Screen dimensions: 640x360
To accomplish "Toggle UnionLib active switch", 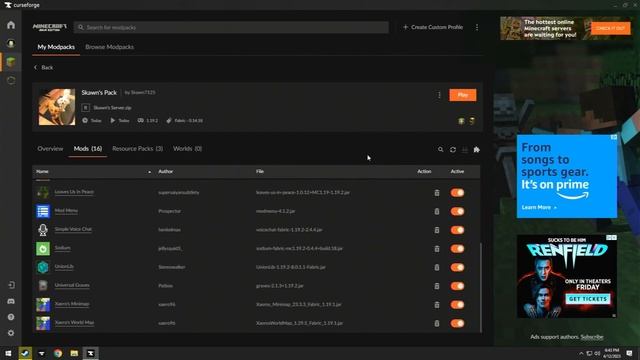I will pyautogui.click(x=457, y=267).
